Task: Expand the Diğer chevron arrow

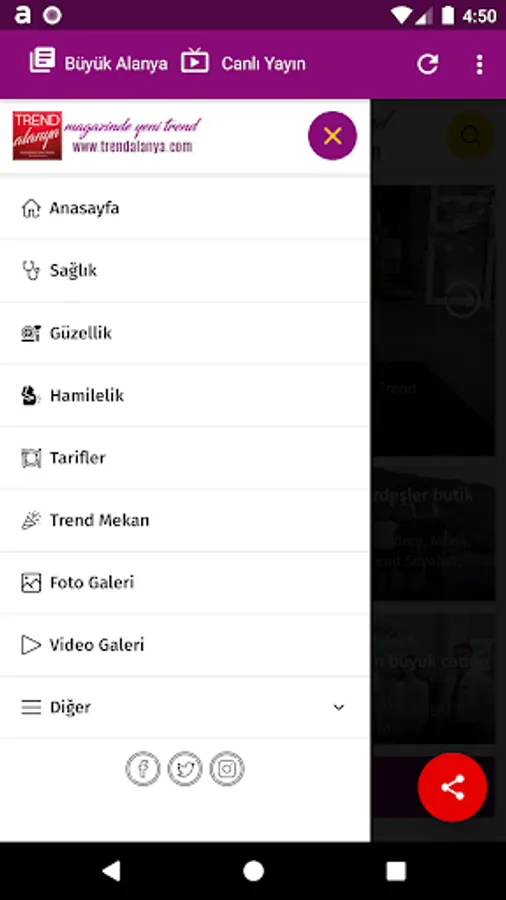Action: 339,707
